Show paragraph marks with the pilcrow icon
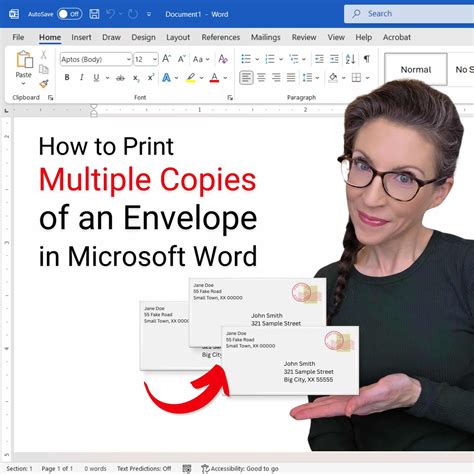474x474 pixels. (367, 59)
